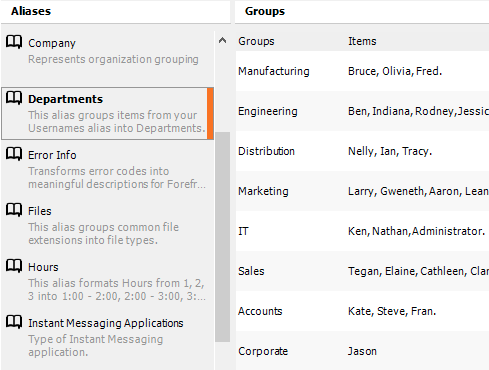Image resolution: width=489 pixels, height=370 pixels.
Task: Select the Engineering group row
Action: [x=362, y=111]
